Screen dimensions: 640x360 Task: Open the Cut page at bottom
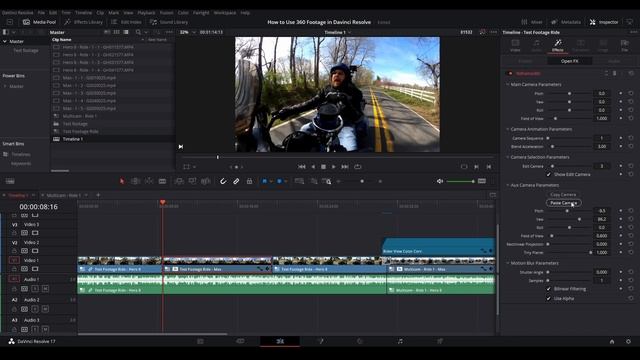(240, 341)
